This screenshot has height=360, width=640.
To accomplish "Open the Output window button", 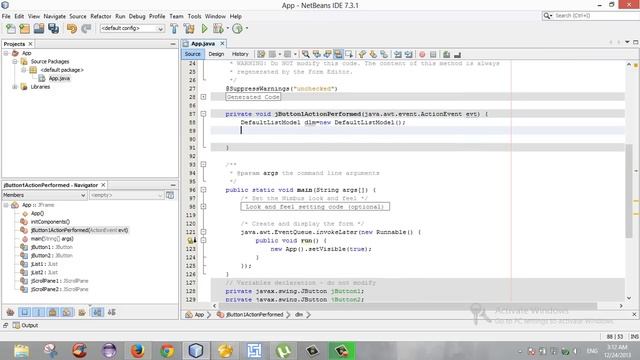I will tap(25, 325).
